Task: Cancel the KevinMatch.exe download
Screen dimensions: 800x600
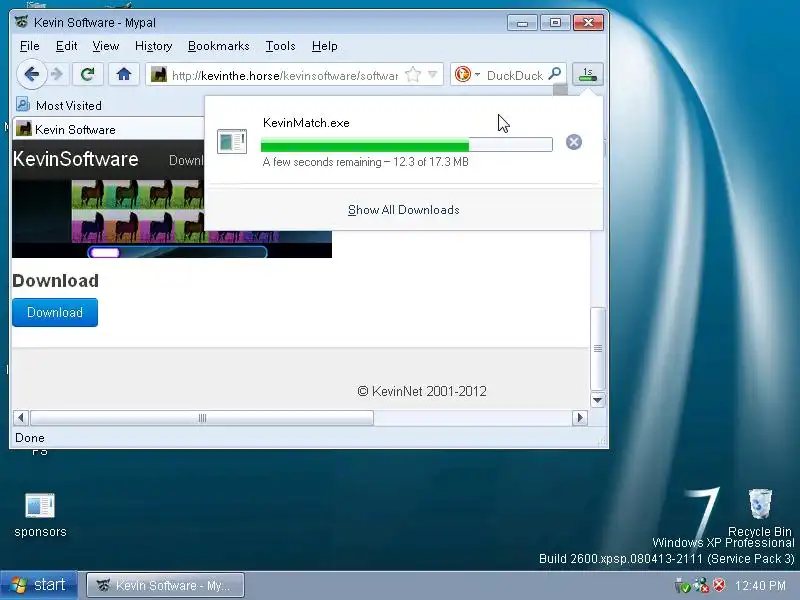Action: 573,142
